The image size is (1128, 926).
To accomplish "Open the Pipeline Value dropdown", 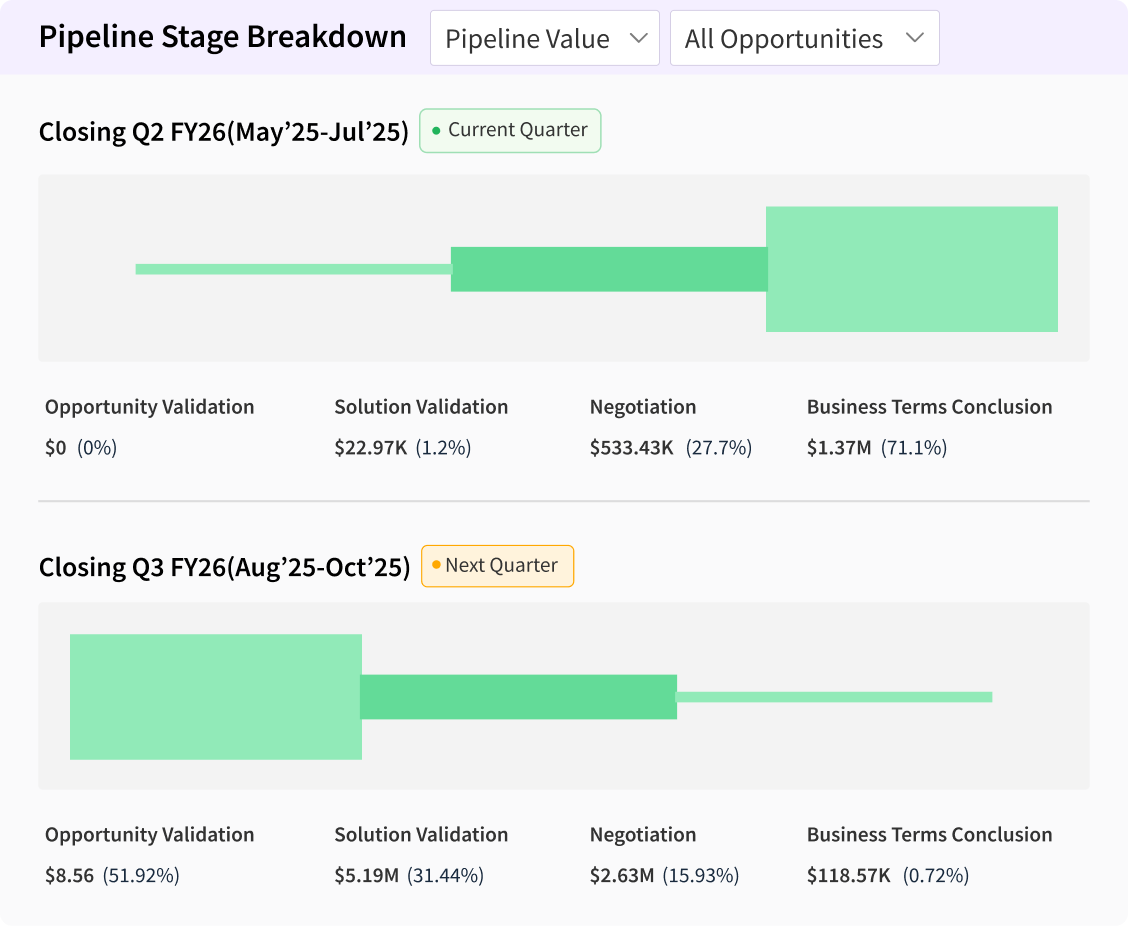I will tap(544, 39).
